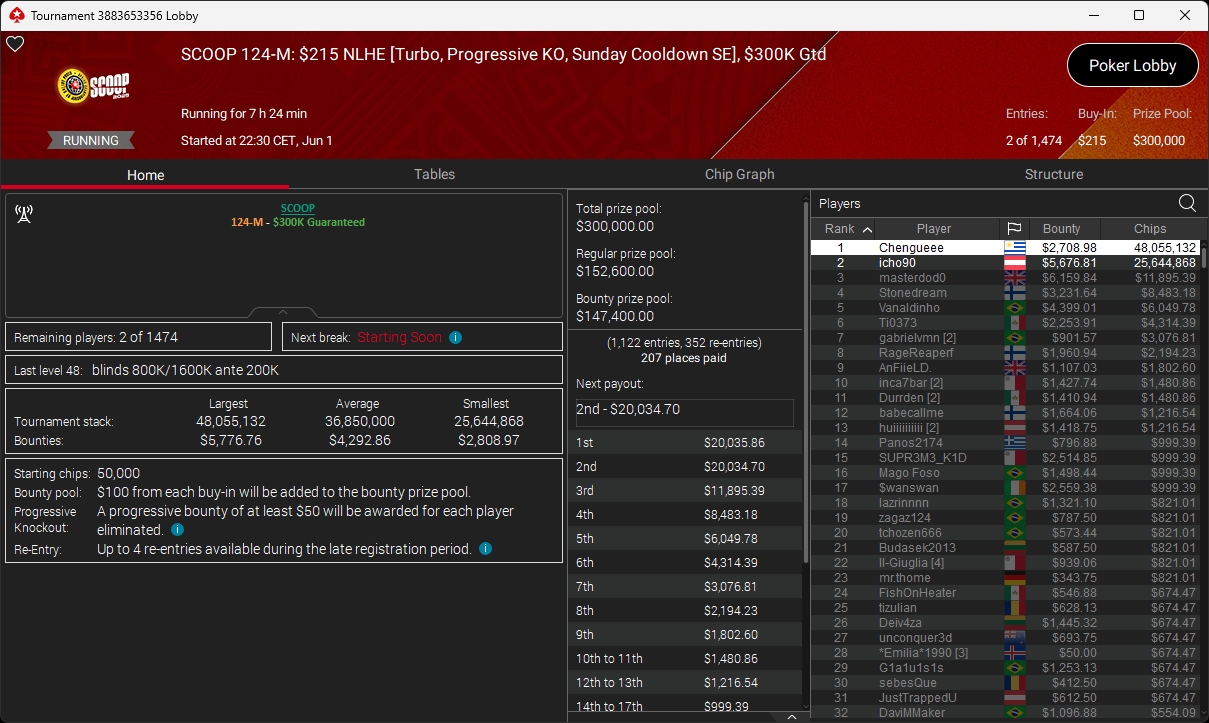The height and width of the screenshot is (723, 1209).
Task: Sort by the Bounty column header
Action: pyautogui.click(x=1062, y=228)
